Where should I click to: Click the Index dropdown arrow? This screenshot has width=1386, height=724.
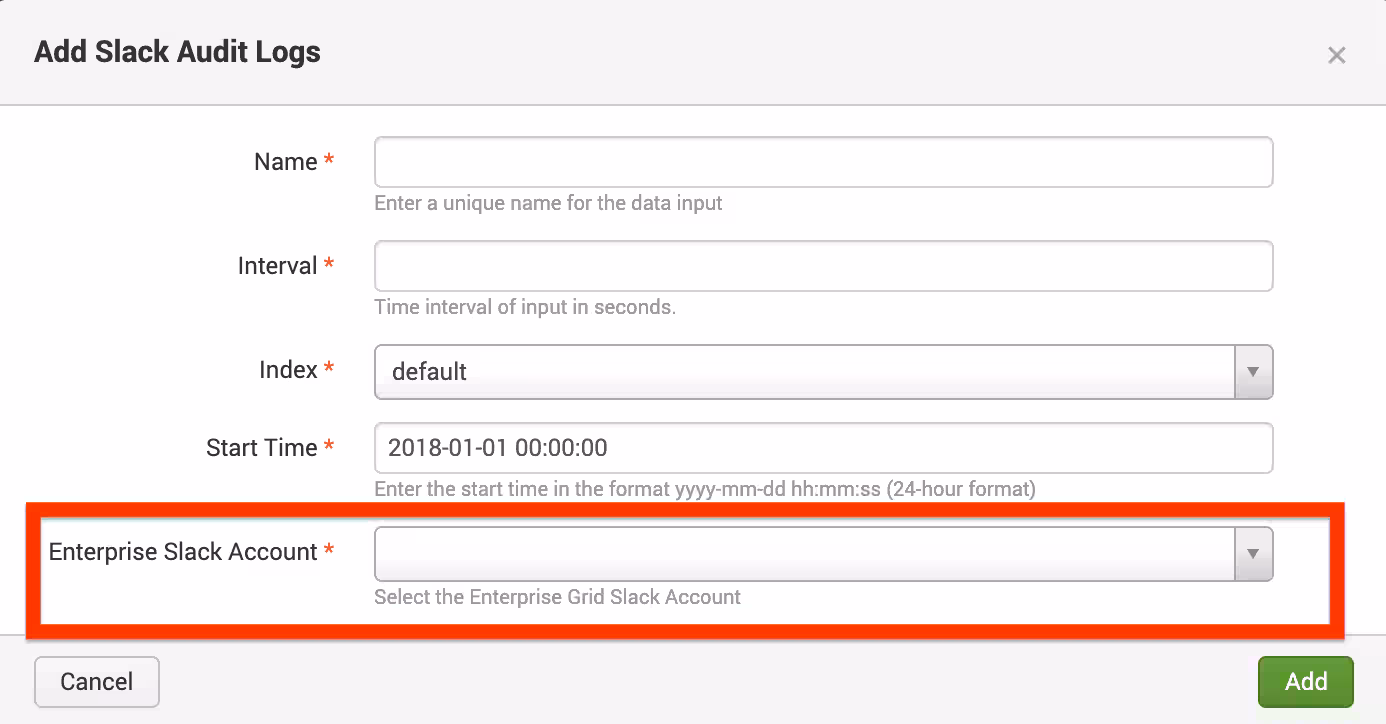(1253, 372)
